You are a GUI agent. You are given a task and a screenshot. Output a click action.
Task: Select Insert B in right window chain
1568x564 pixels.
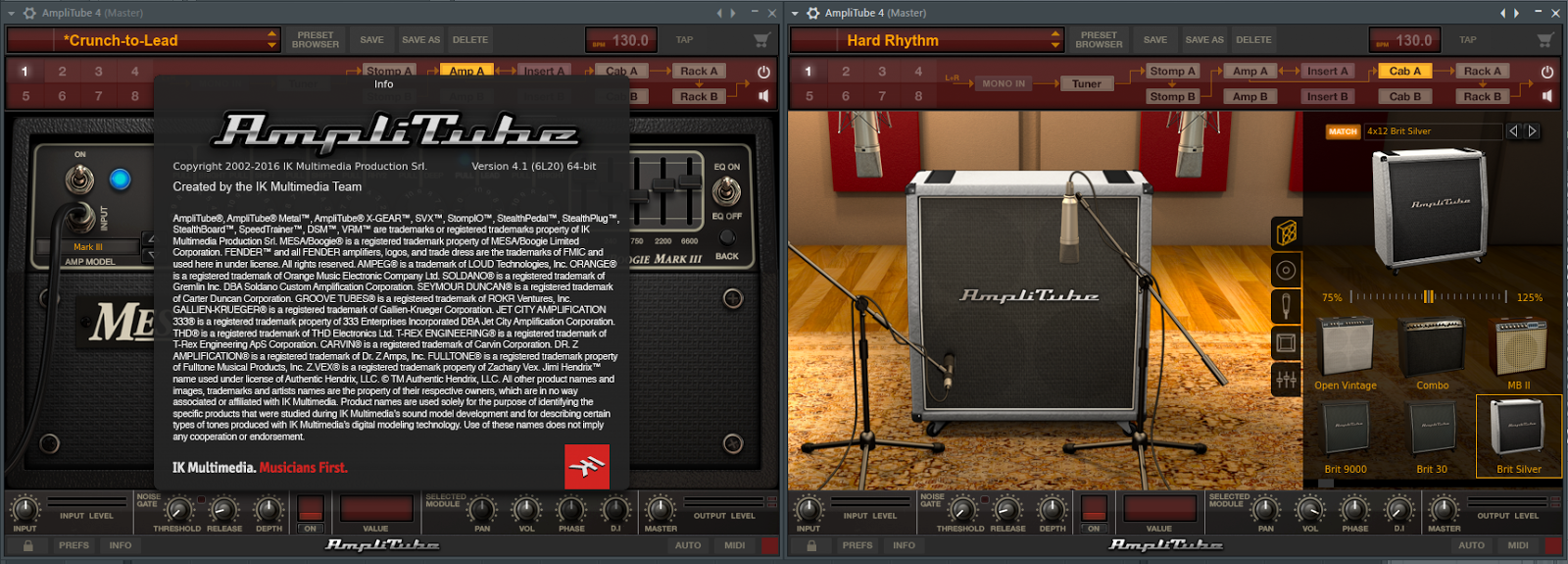point(1328,96)
